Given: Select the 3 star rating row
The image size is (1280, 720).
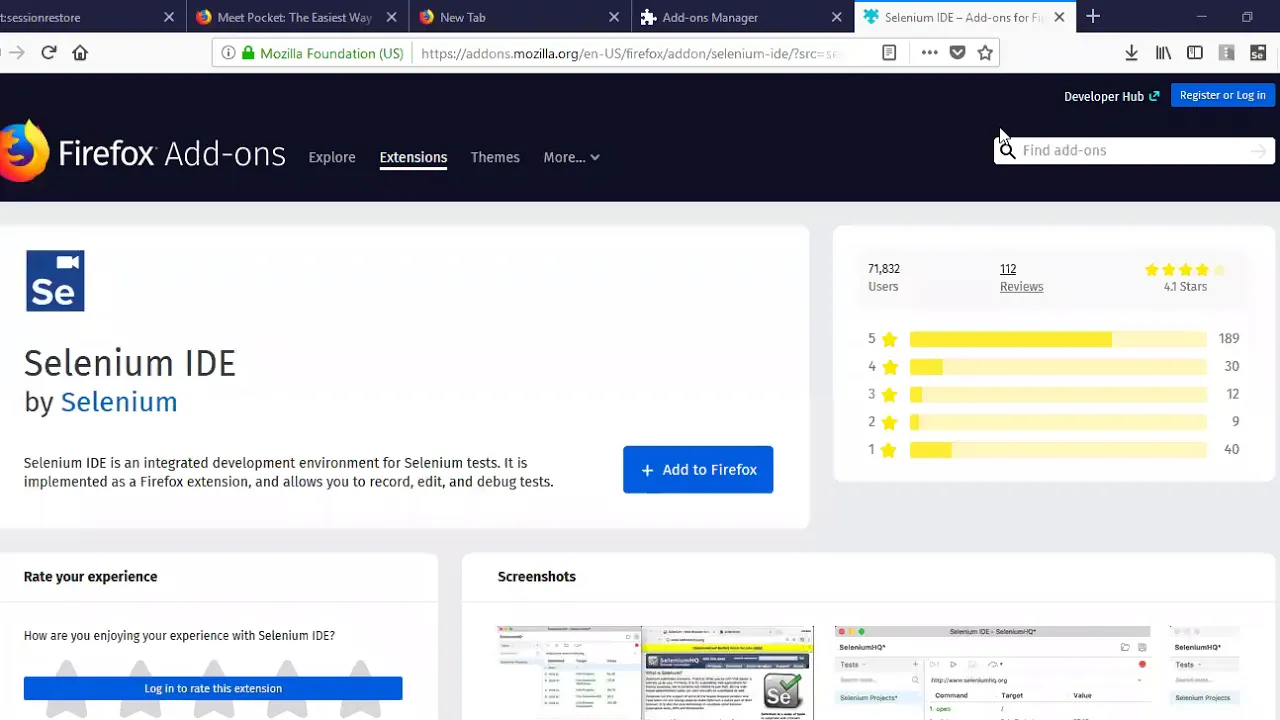Looking at the screenshot, I should coord(1054,394).
